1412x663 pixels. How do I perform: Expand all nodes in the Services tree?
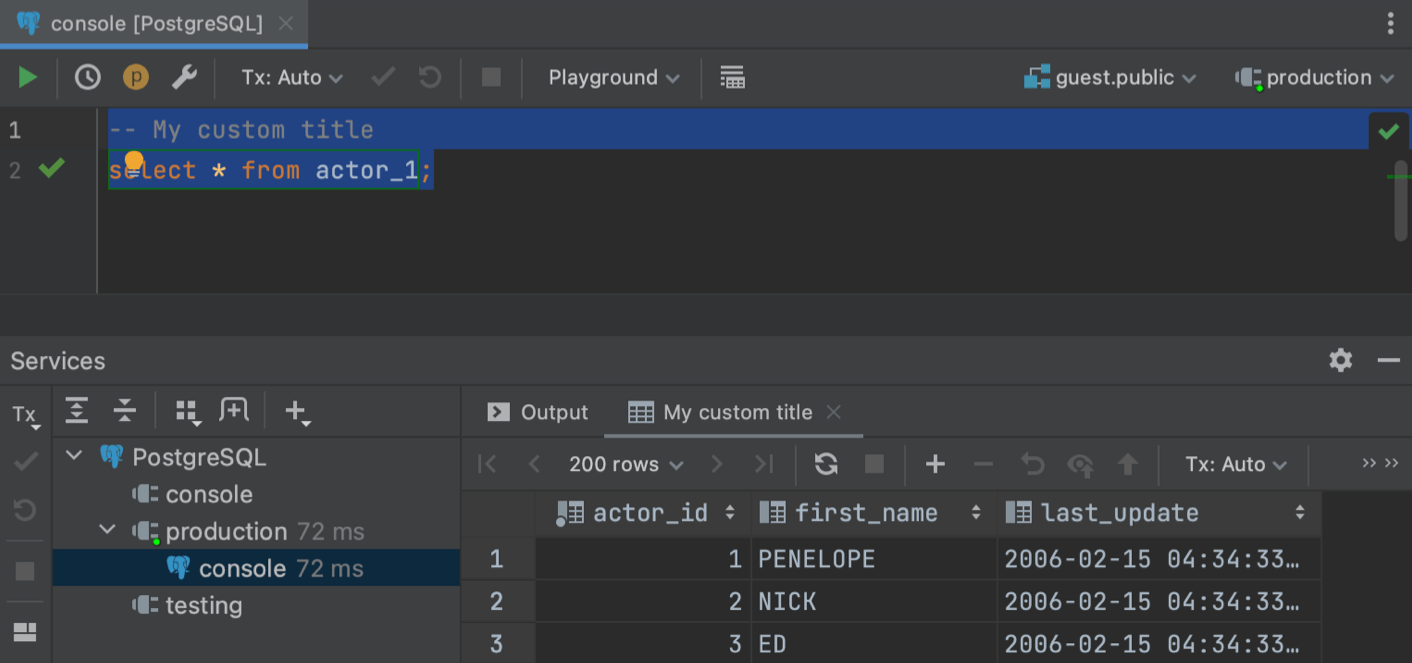[x=77, y=410]
